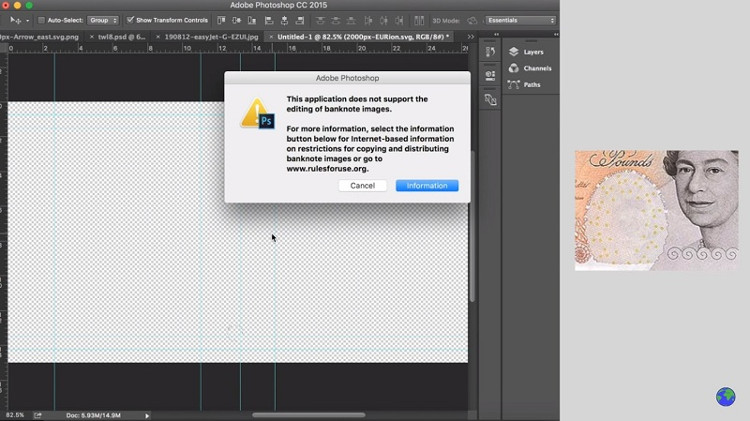Click the Distribute right edges icon
750x421 pixels.
(399, 20)
